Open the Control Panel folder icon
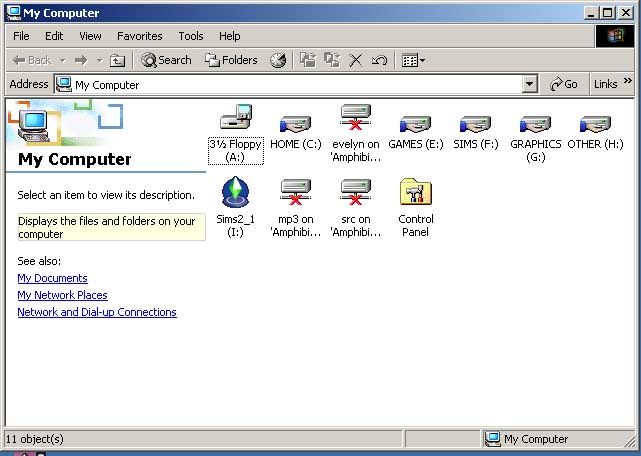 coord(416,191)
